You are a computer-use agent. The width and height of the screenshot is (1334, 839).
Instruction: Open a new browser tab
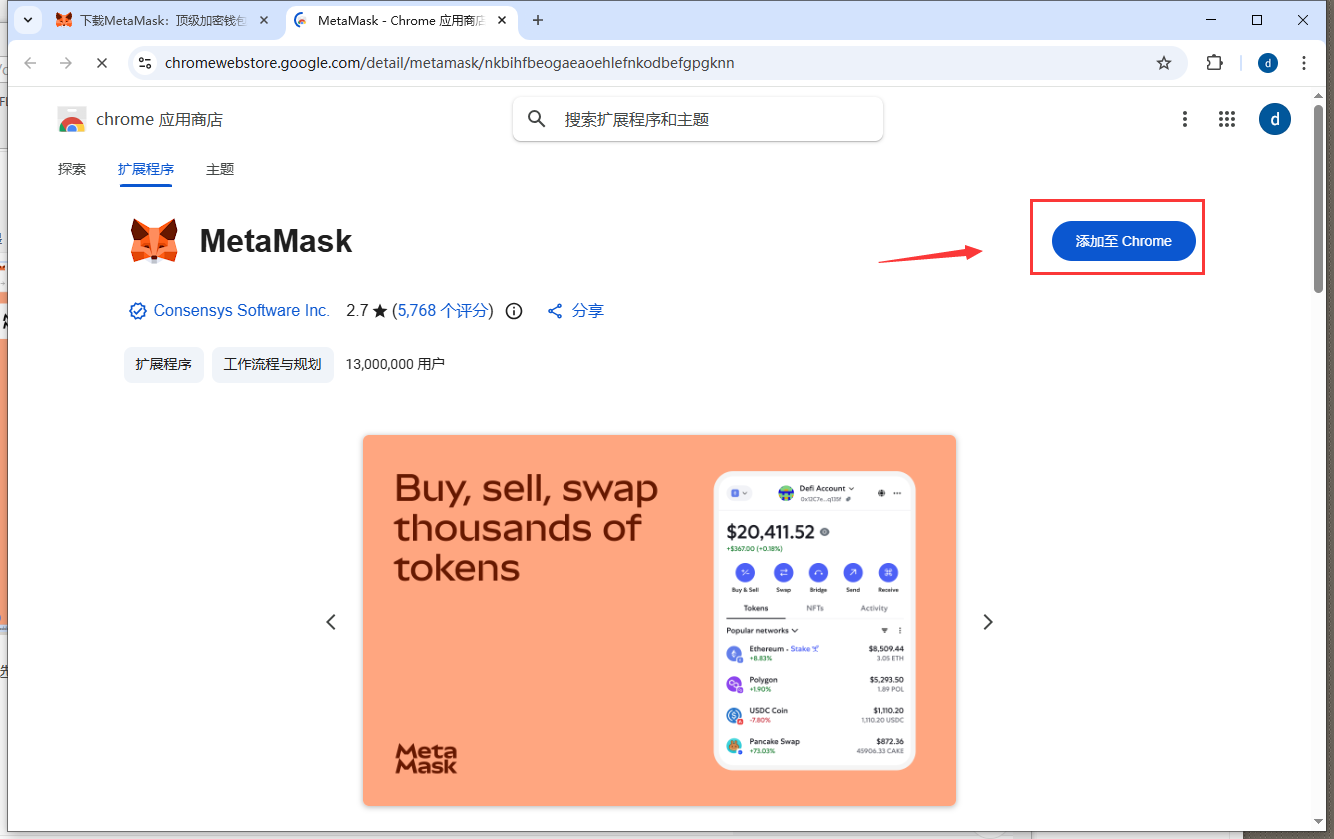(x=538, y=20)
